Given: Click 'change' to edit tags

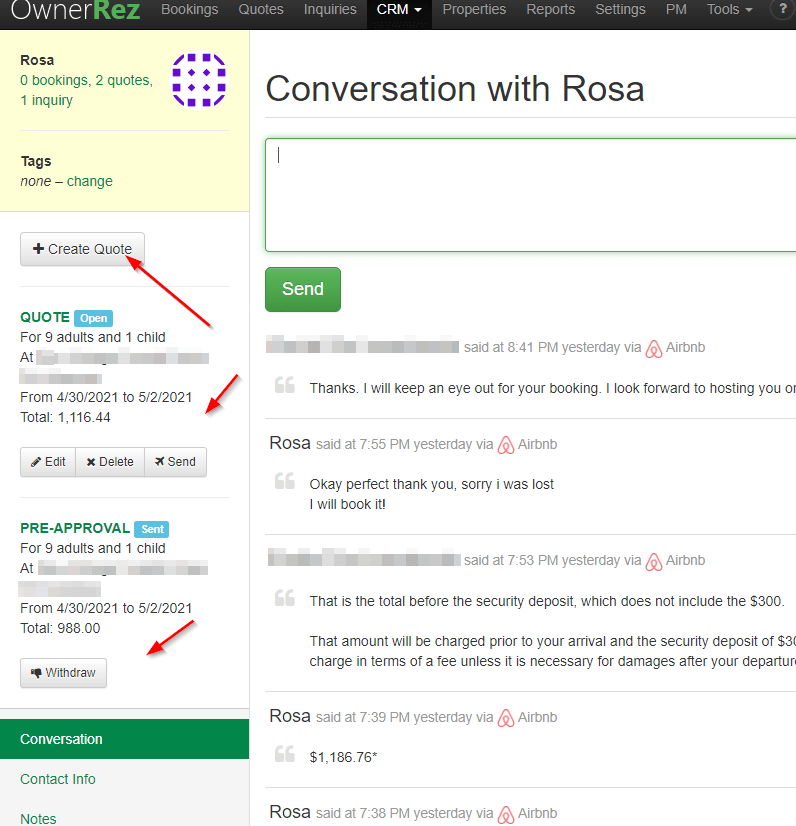Looking at the screenshot, I should [x=90, y=181].
